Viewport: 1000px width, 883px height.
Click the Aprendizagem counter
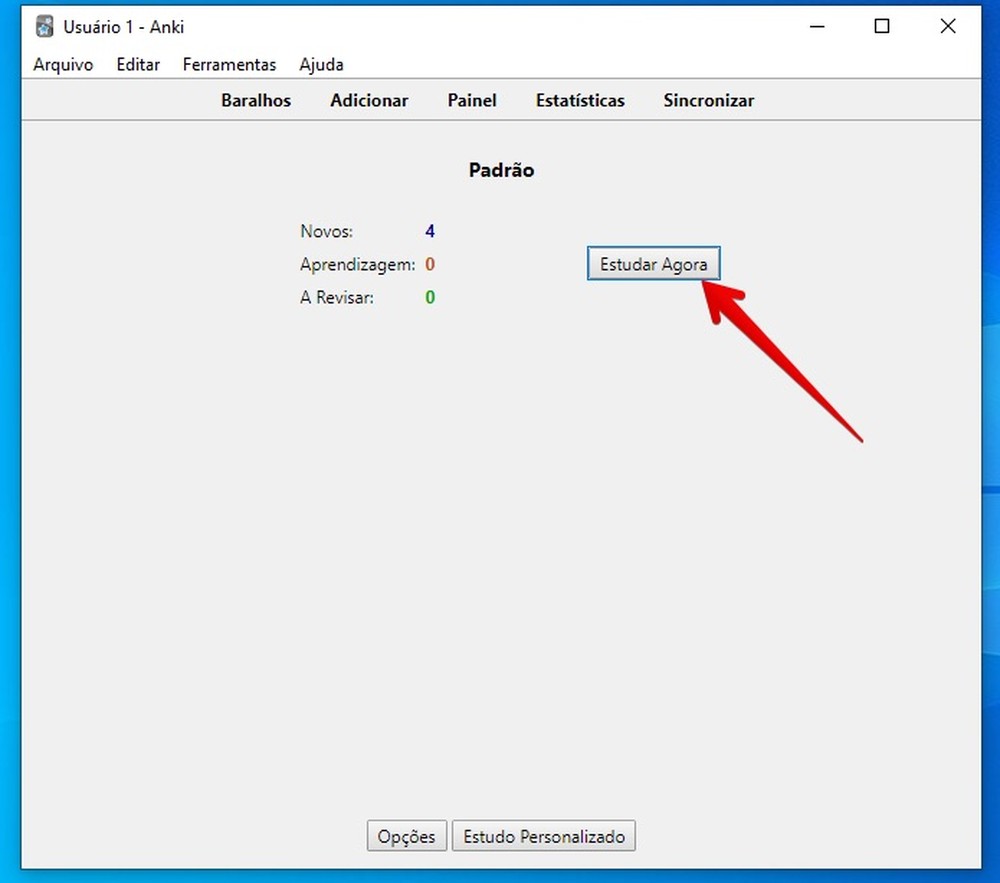pyautogui.click(x=430, y=264)
